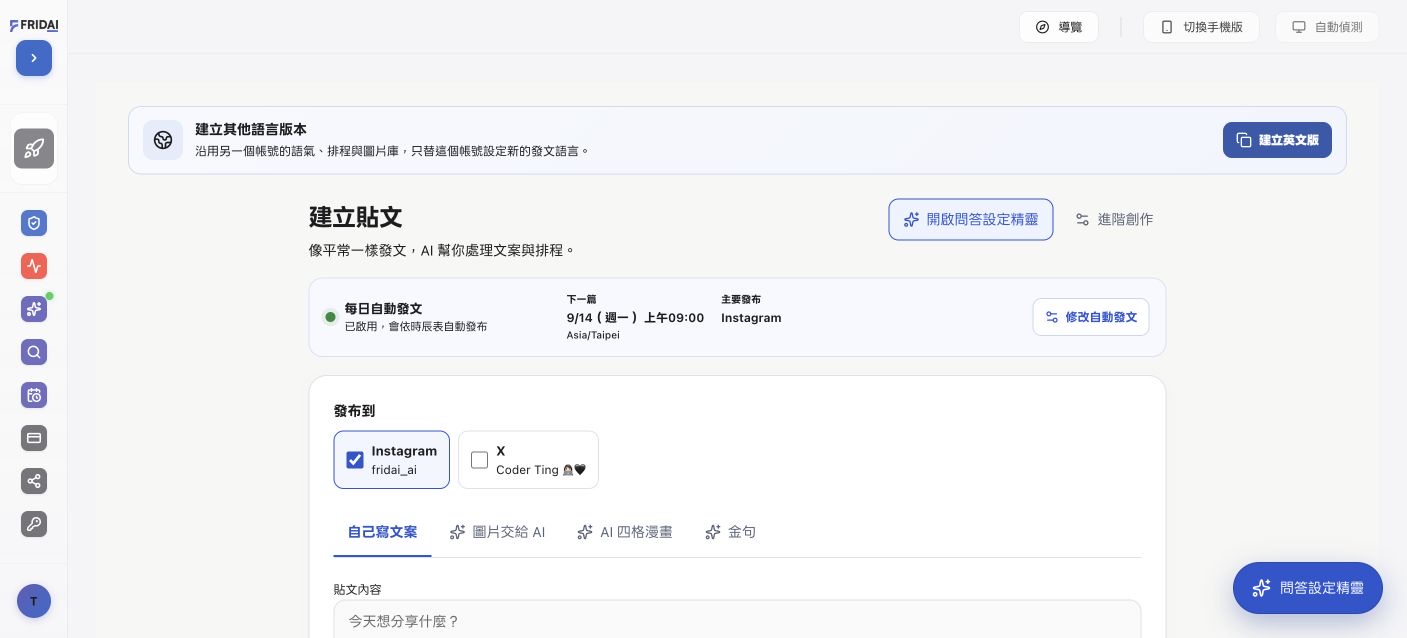Click the 導覽 tour button

pos(1059,27)
